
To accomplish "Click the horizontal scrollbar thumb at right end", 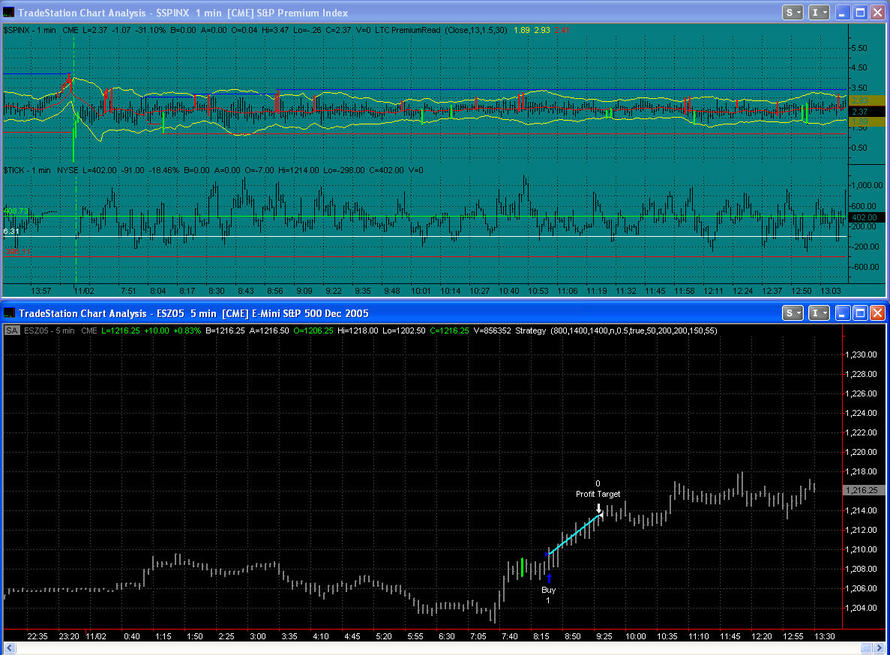I will pos(867,648).
